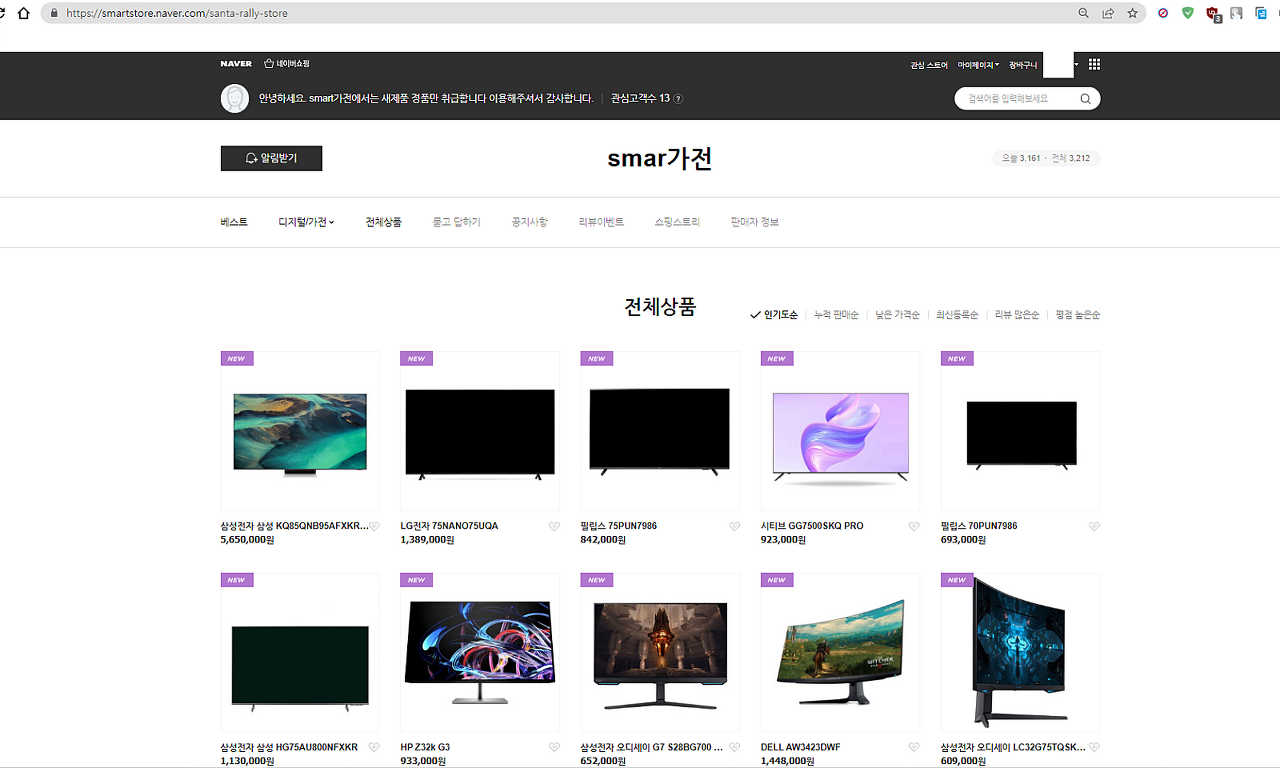The image size is (1280, 768).
Task: Expand the account dropdown arrow next to 장바구니
Action: click(x=1076, y=65)
